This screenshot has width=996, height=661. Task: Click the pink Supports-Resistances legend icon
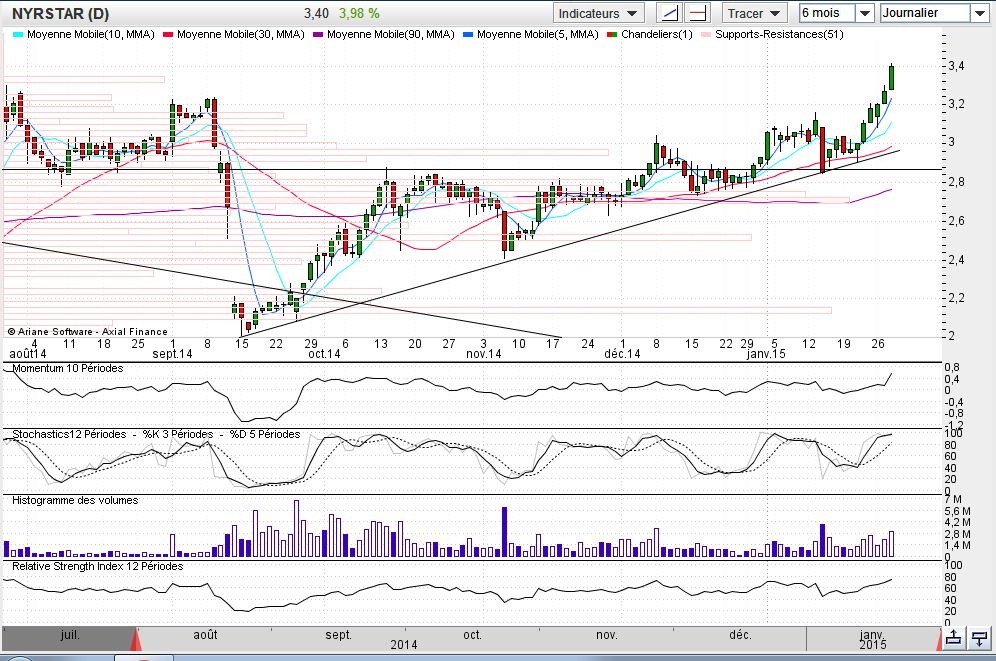pos(706,34)
